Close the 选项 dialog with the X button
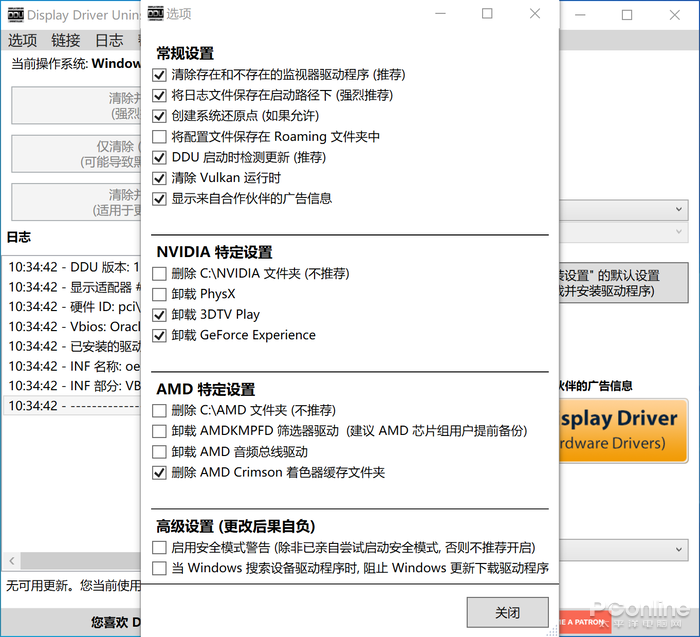 pyautogui.click(x=534, y=14)
